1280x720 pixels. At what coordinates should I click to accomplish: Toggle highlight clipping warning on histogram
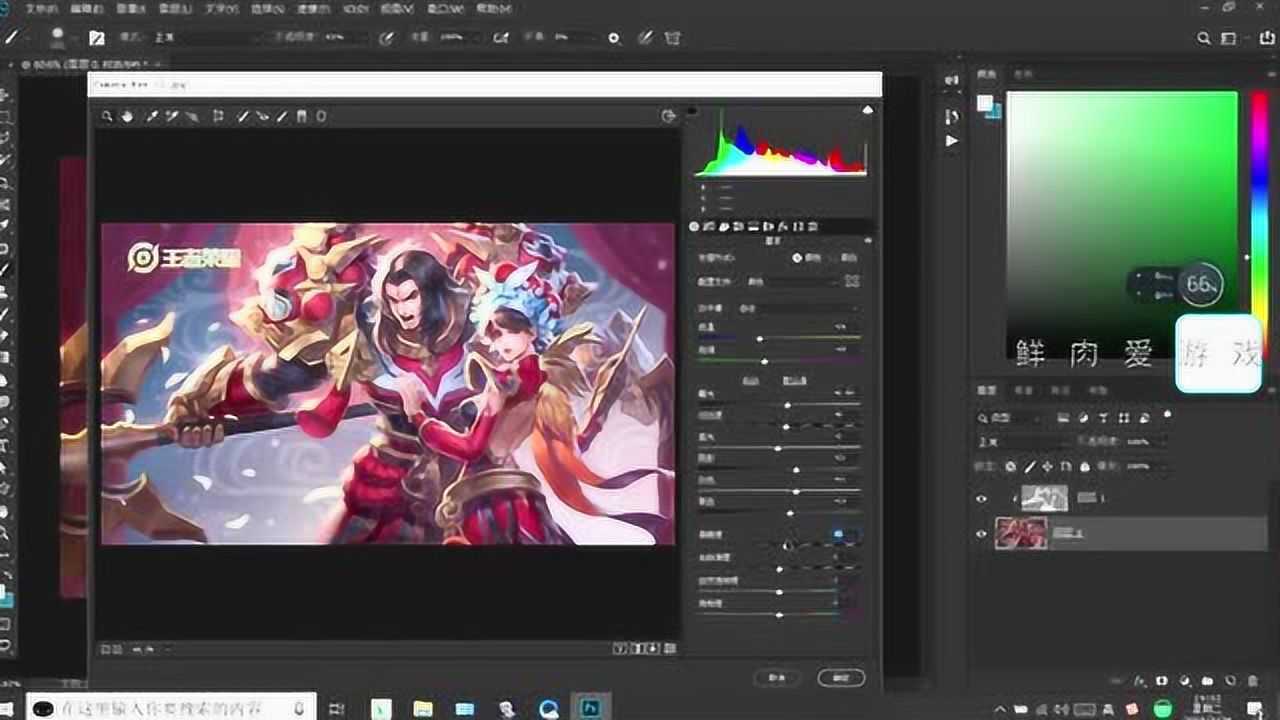[867, 110]
